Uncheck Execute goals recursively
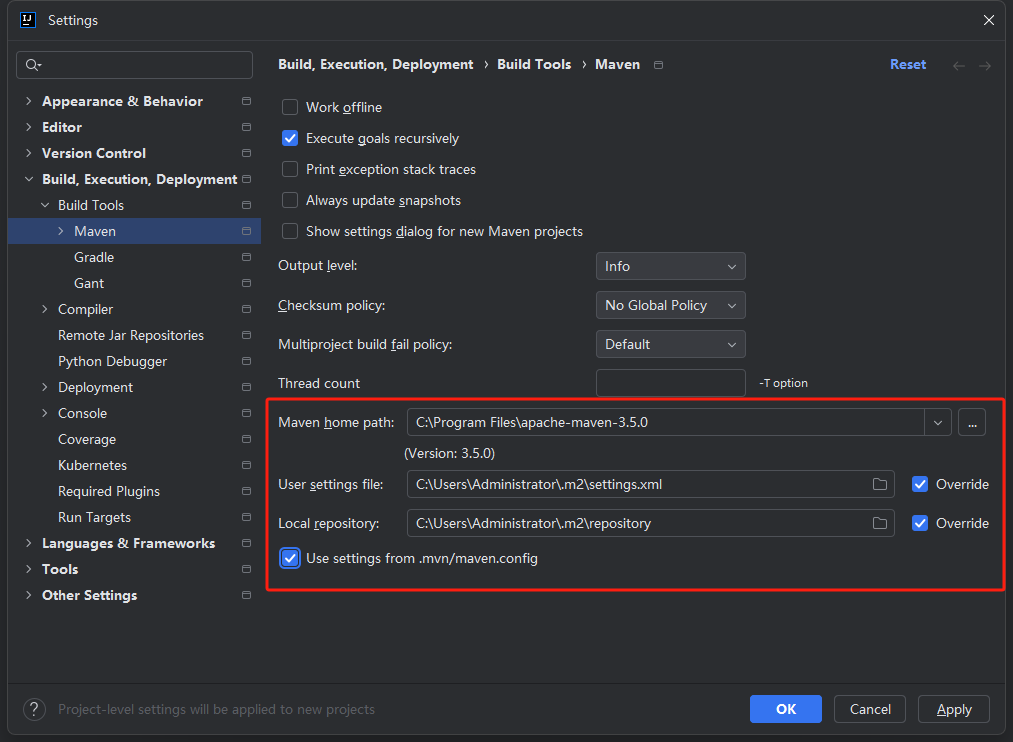 (290, 138)
